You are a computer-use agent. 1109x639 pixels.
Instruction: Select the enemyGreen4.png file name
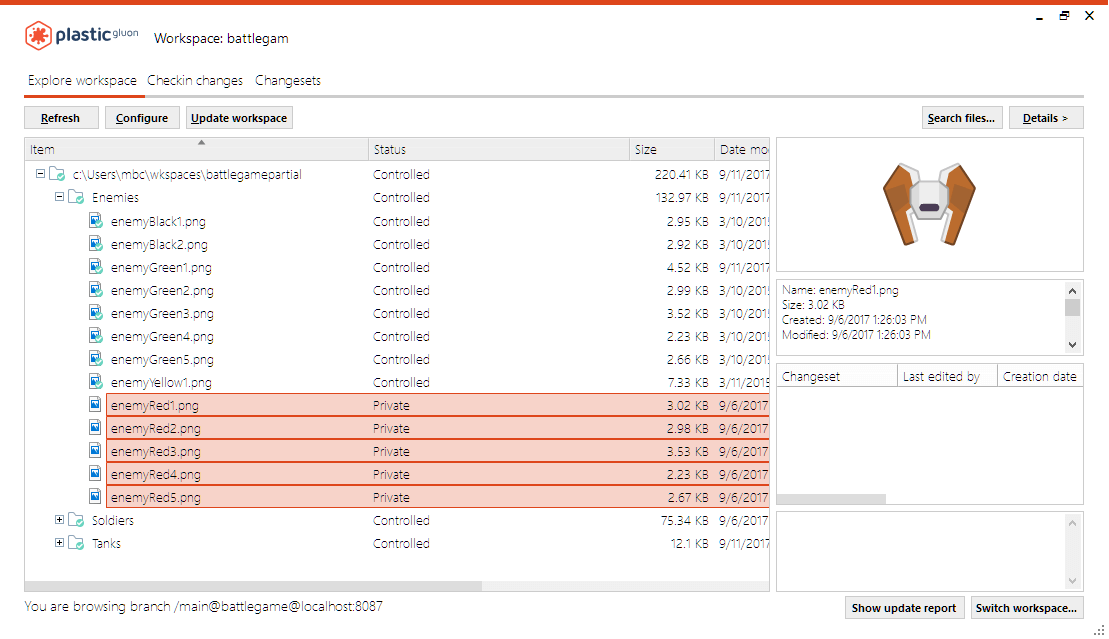[x=162, y=337]
